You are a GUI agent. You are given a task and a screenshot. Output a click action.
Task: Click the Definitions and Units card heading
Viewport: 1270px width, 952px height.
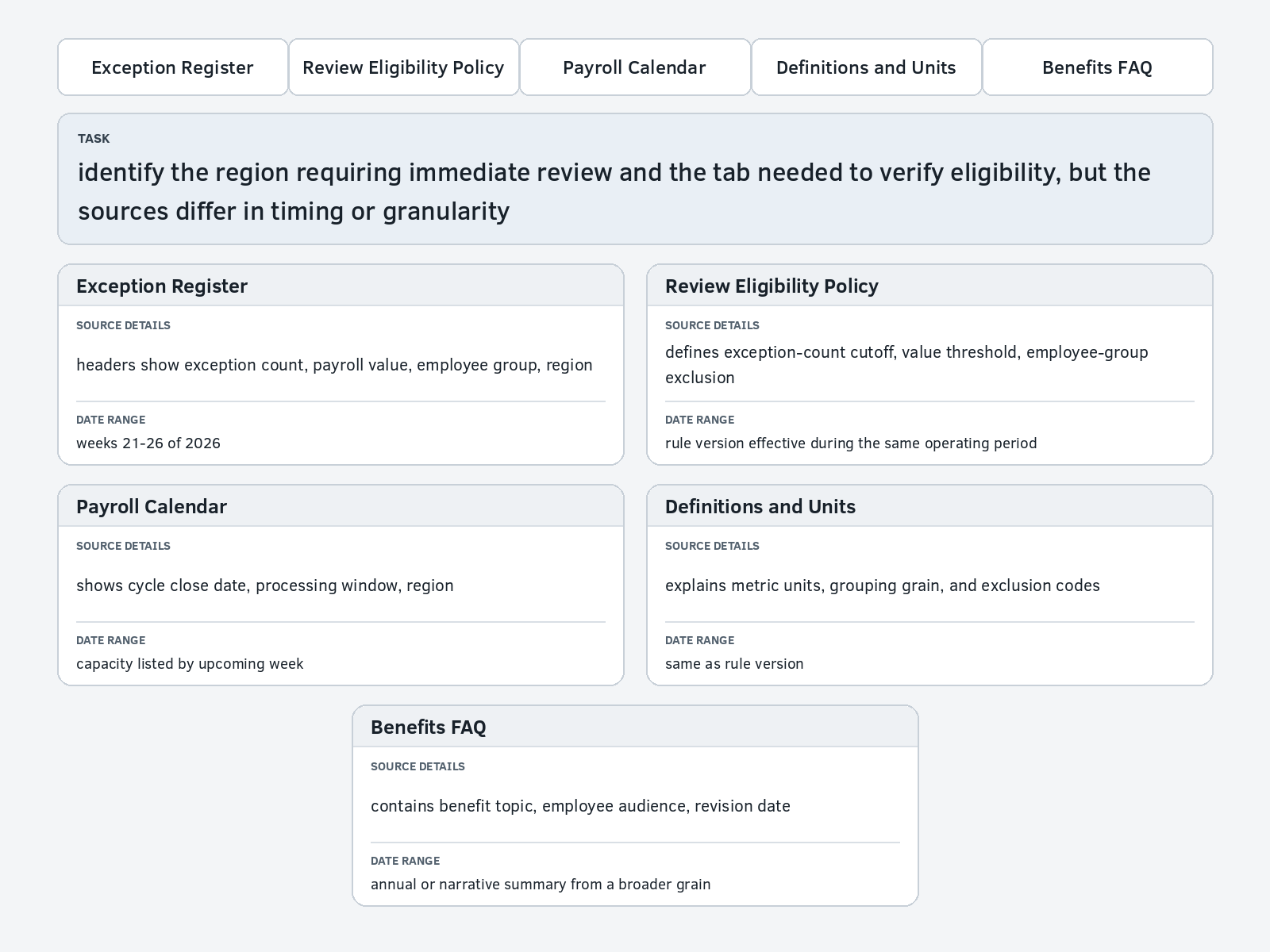coord(760,507)
